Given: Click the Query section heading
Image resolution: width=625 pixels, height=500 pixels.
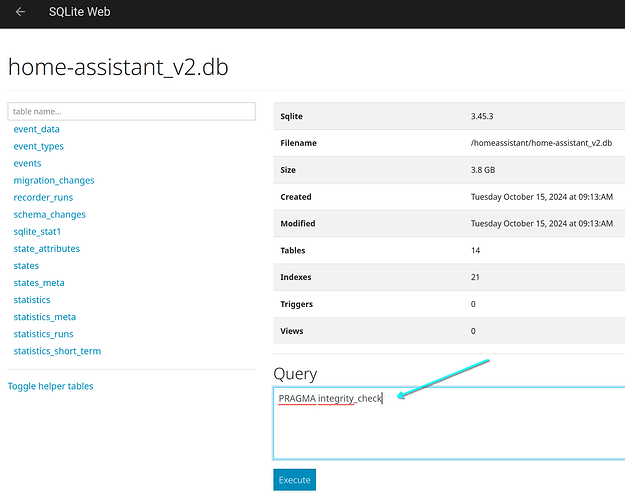Looking at the screenshot, I should click(x=295, y=374).
